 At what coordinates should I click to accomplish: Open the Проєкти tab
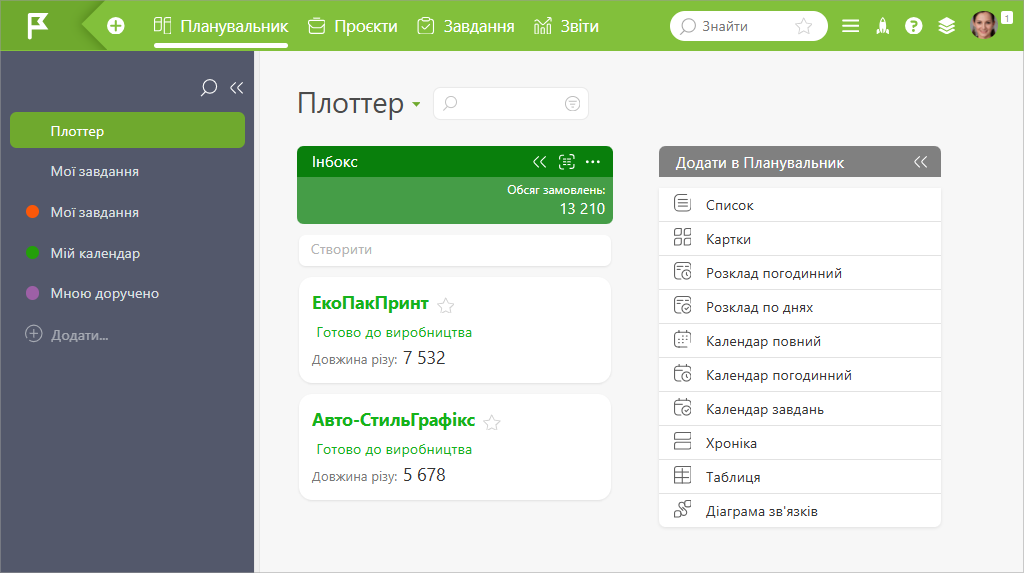(x=353, y=26)
